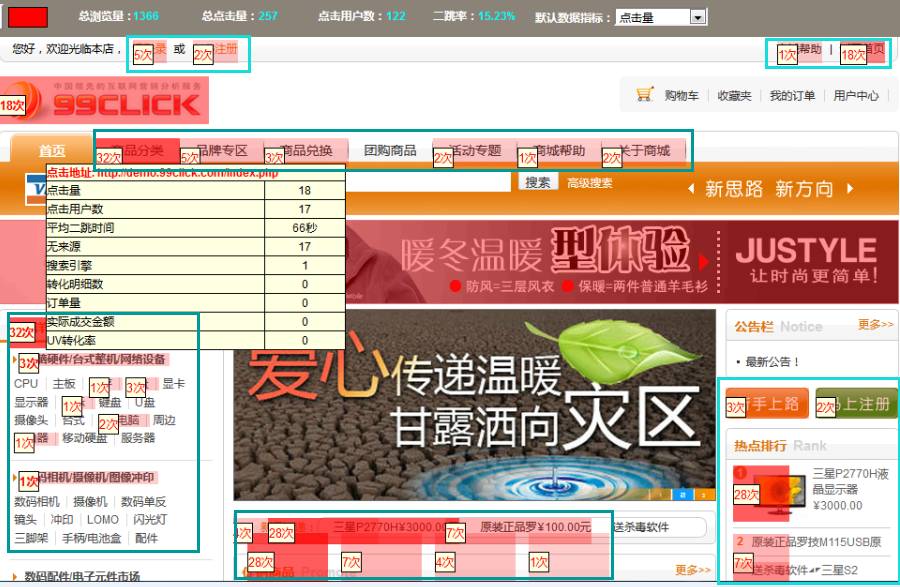Click the 平均二跳时间 row value 66秒
900x587 pixels.
click(305, 228)
